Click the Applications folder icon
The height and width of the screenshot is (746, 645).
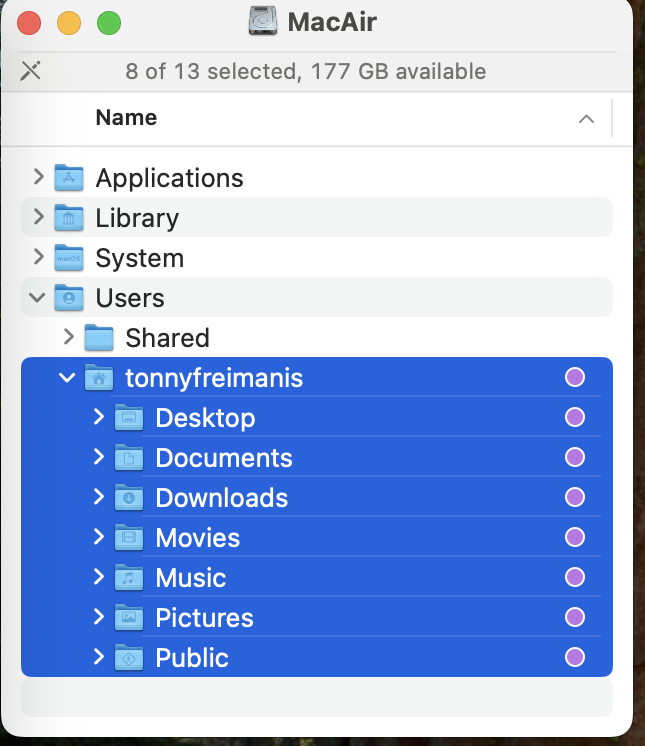point(69,177)
